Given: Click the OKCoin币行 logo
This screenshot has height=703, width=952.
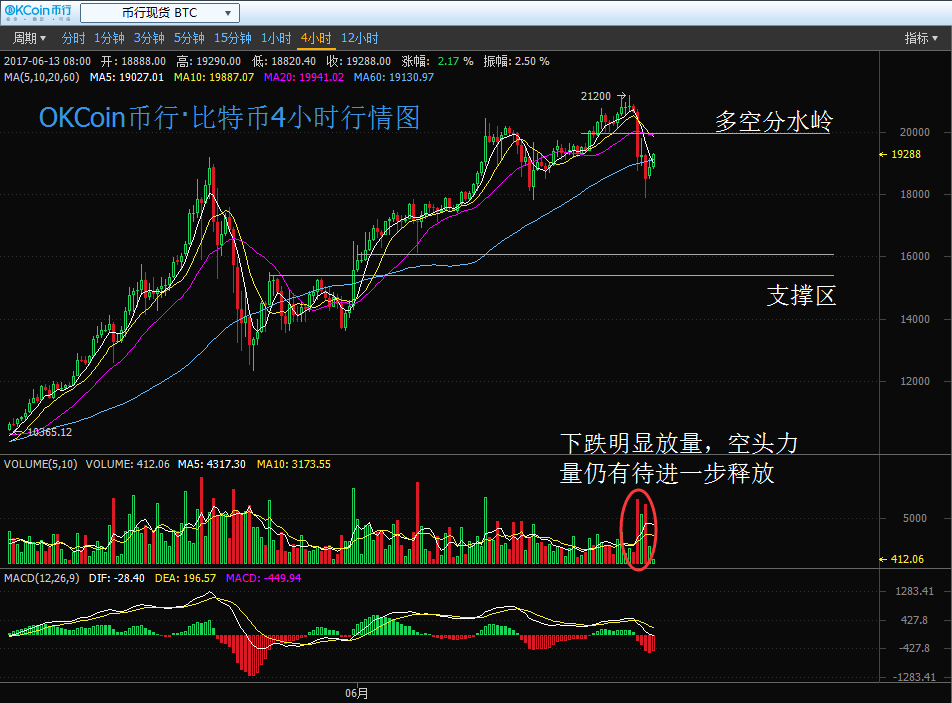Looking at the screenshot, I should click(37, 13).
